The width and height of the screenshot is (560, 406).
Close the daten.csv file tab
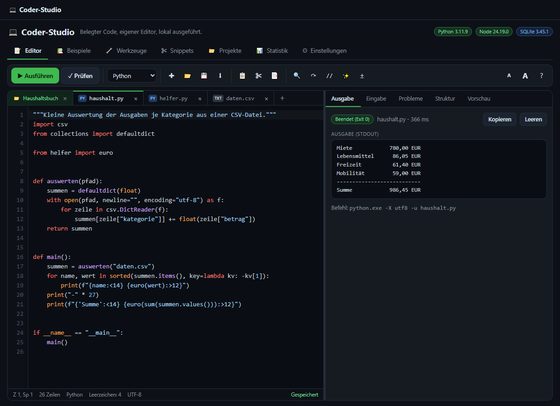(266, 99)
